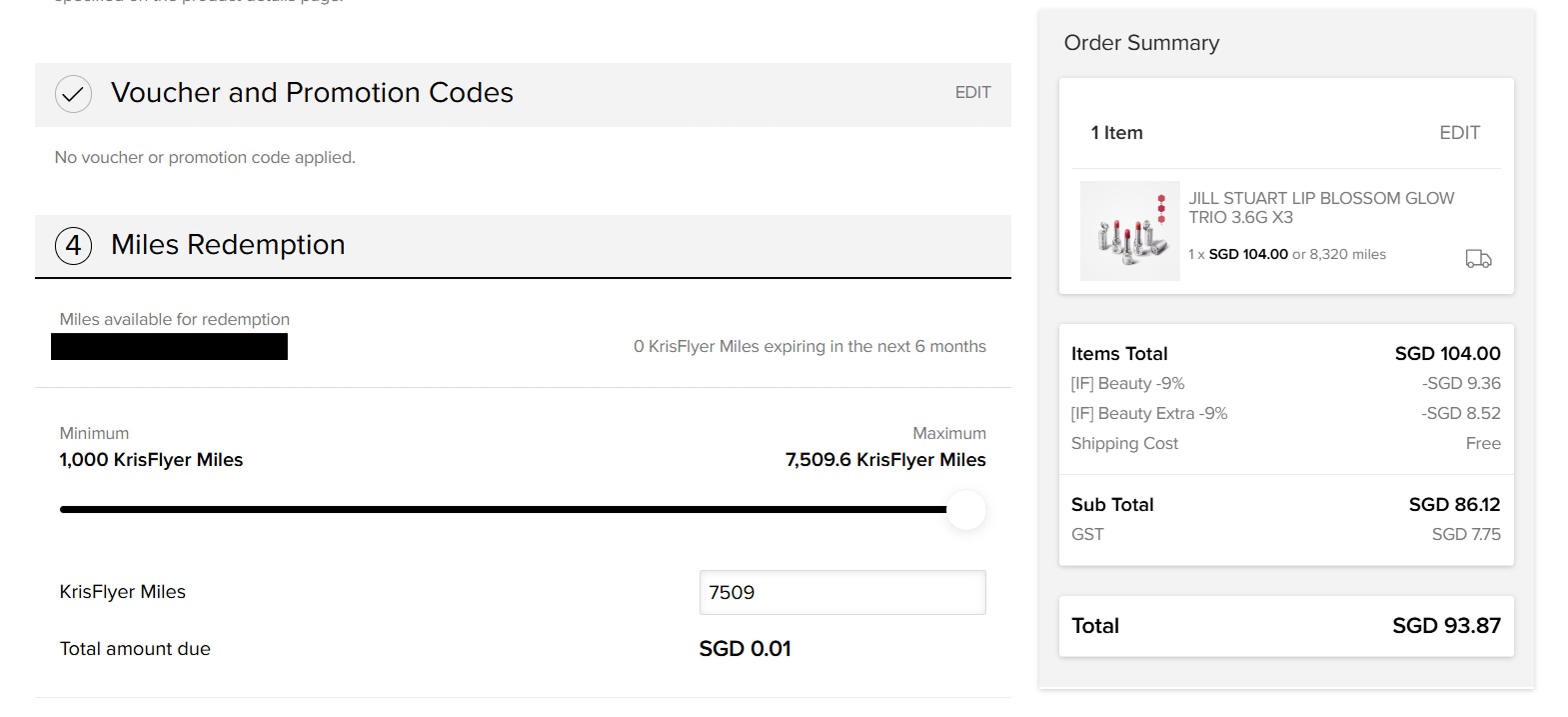Focus the KrisFlyer Miles input field
The height and width of the screenshot is (717, 1568).
coord(842,592)
